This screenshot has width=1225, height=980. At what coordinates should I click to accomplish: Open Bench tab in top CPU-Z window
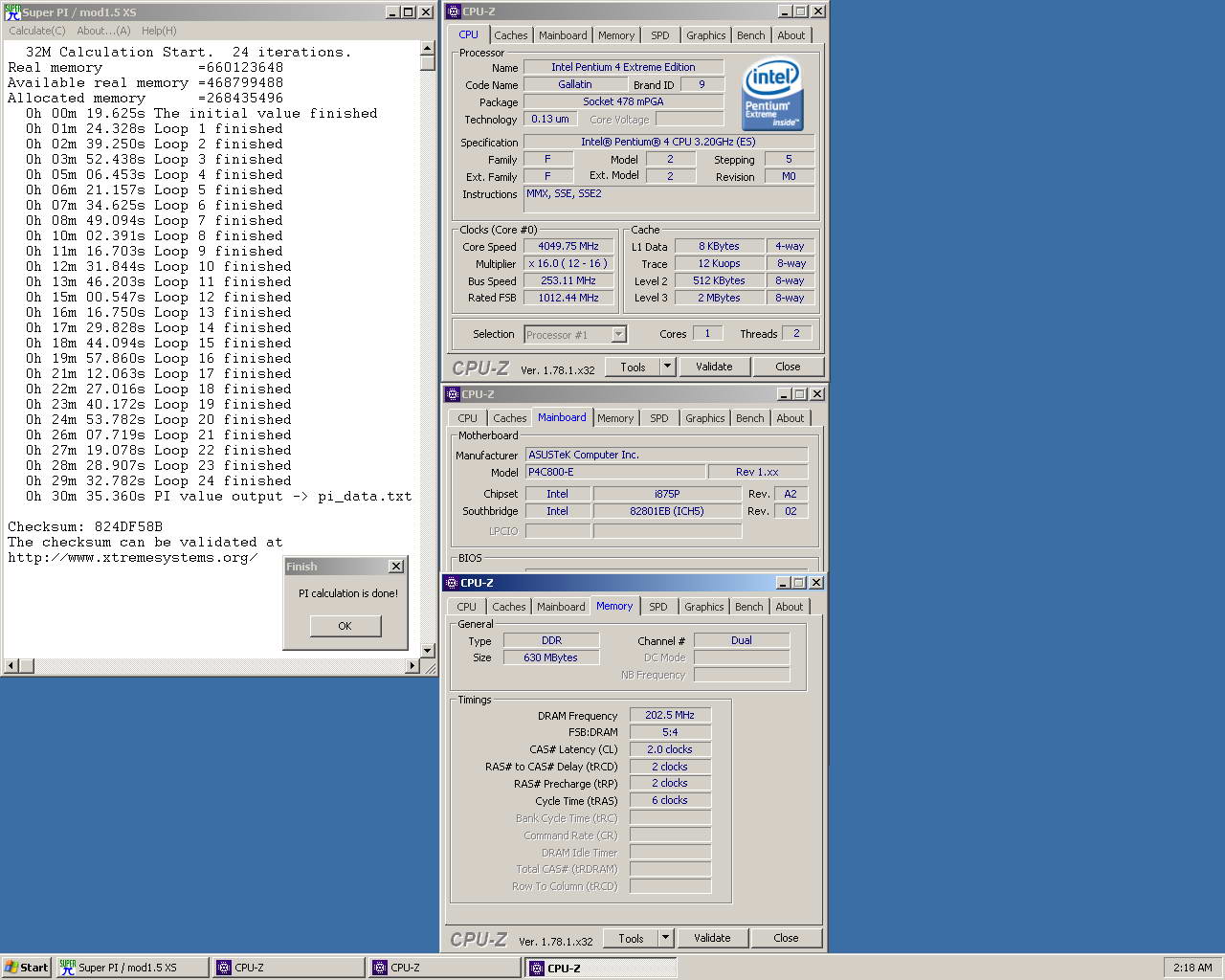pos(750,35)
